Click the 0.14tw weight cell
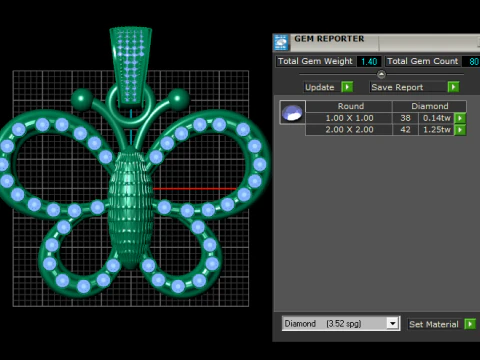Viewport: 480px width, 360px height. pos(437,118)
